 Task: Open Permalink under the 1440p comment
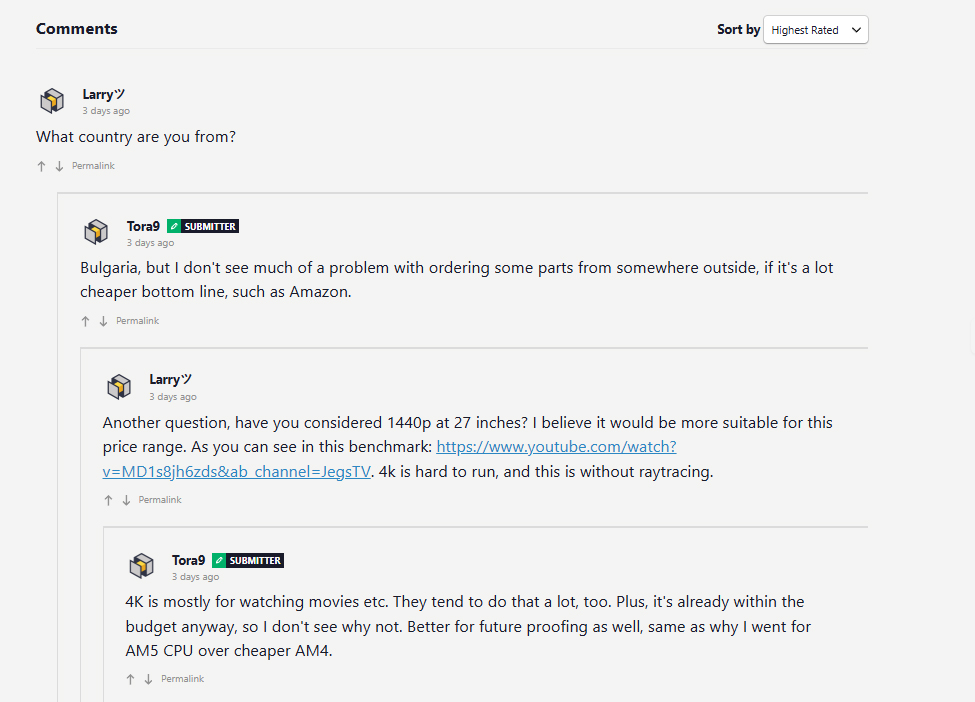coord(160,500)
